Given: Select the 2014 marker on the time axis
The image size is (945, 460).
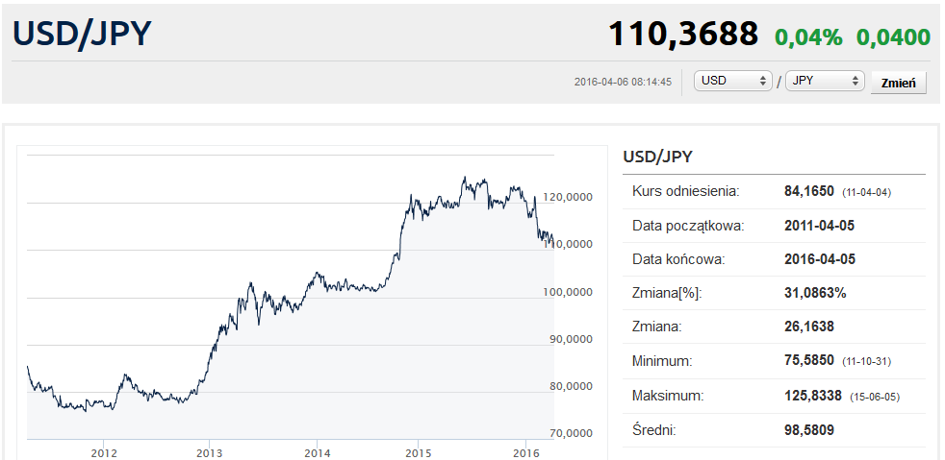Looking at the screenshot, I should [x=316, y=453].
